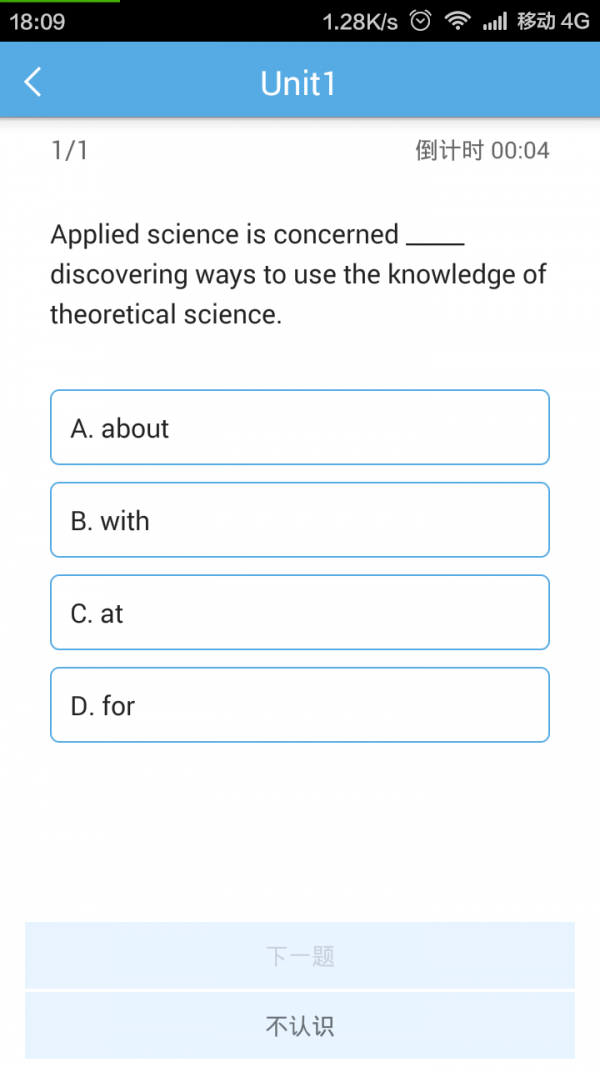The height and width of the screenshot is (1067, 600).
Task: Tap the 移动 4G carrier label
Action: point(553,22)
